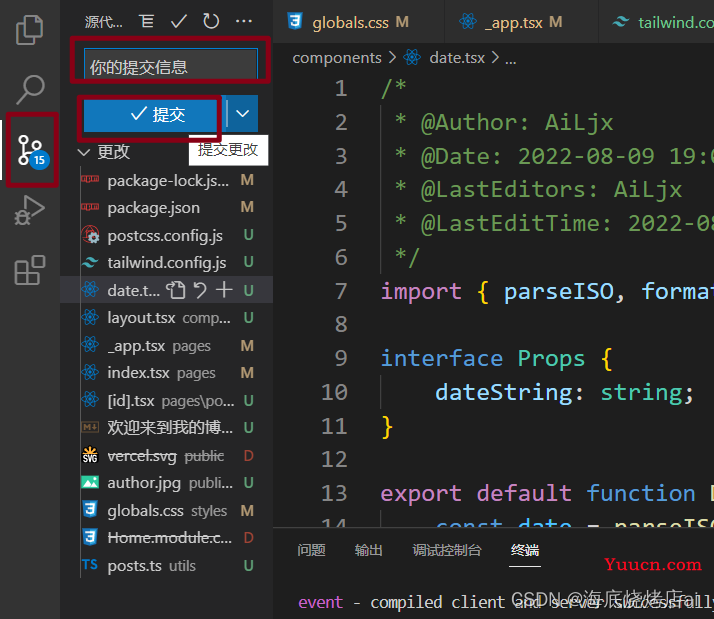
Task: Select tailwind.config.js in changes list
Action: point(167,262)
